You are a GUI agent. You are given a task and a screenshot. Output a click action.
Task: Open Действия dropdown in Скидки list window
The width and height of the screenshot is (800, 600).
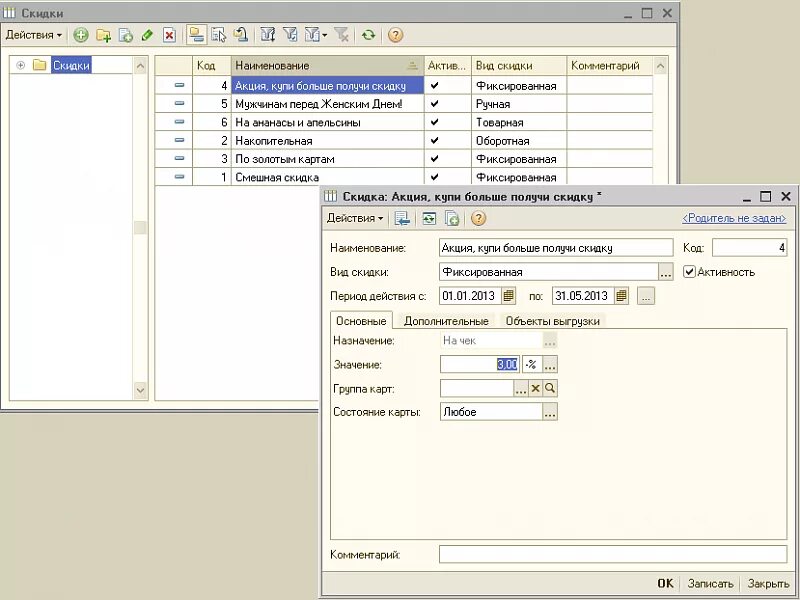pyautogui.click(x=34, y=35)
